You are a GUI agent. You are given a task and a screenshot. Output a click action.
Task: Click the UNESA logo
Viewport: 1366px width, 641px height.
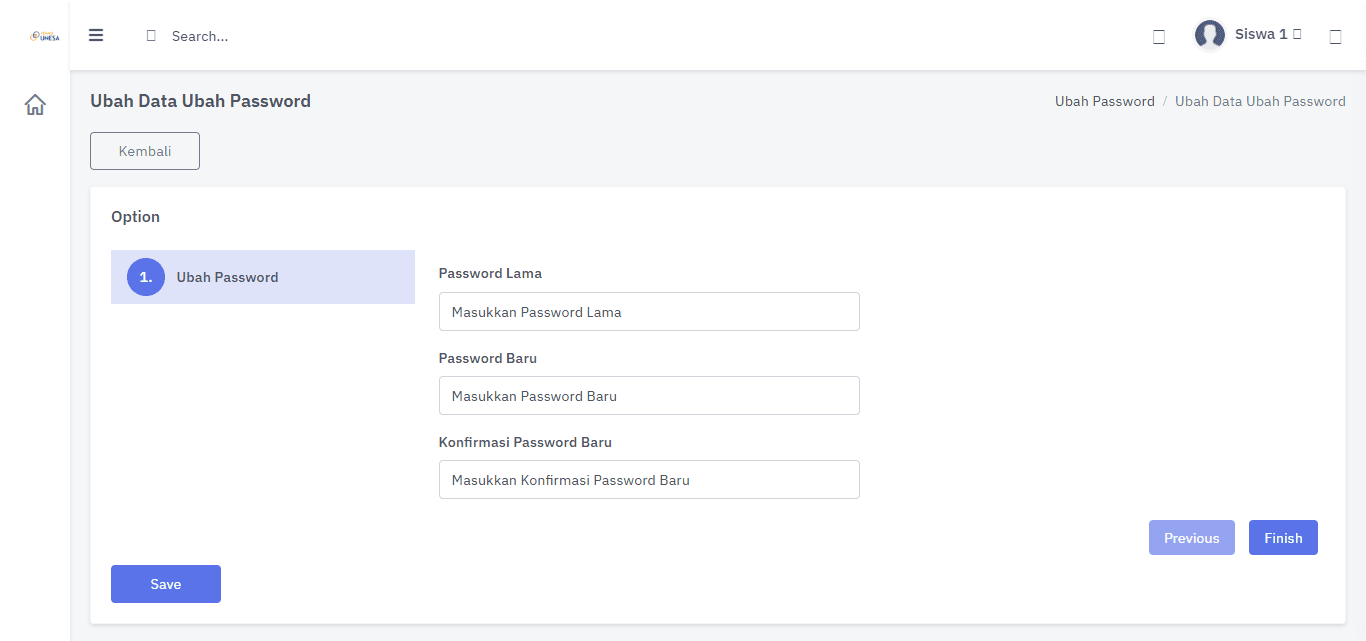[46, 36]
